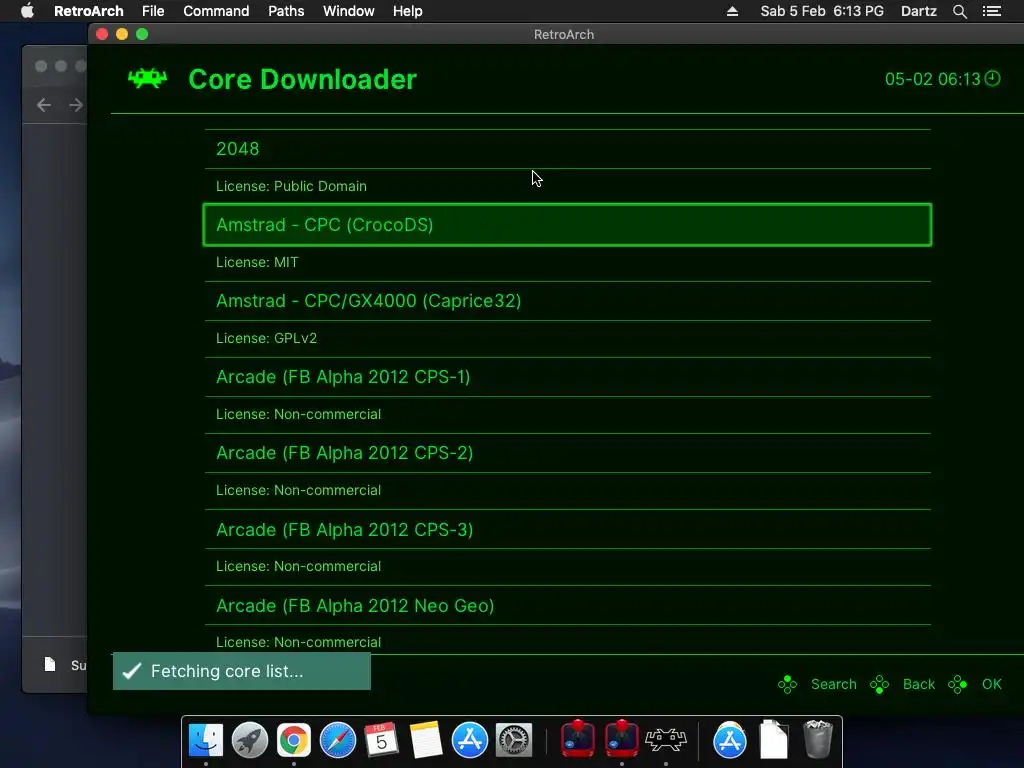Open Notes icon in the dock

click(426, 740)
